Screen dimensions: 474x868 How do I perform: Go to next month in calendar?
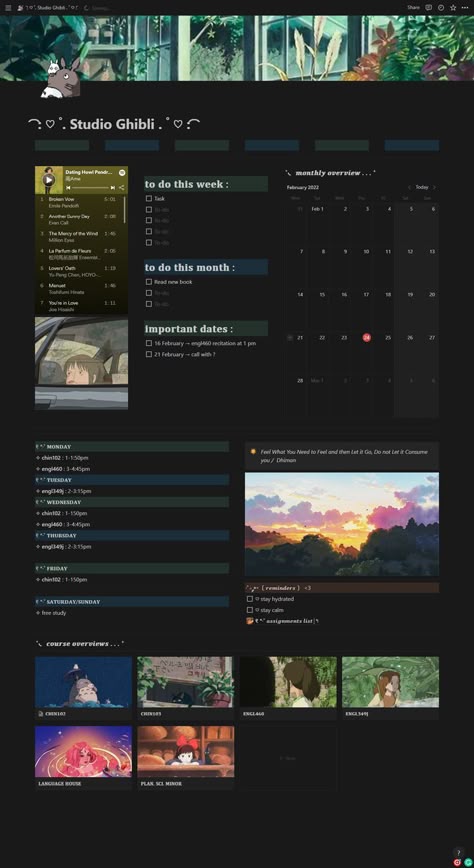coord(434,187)
